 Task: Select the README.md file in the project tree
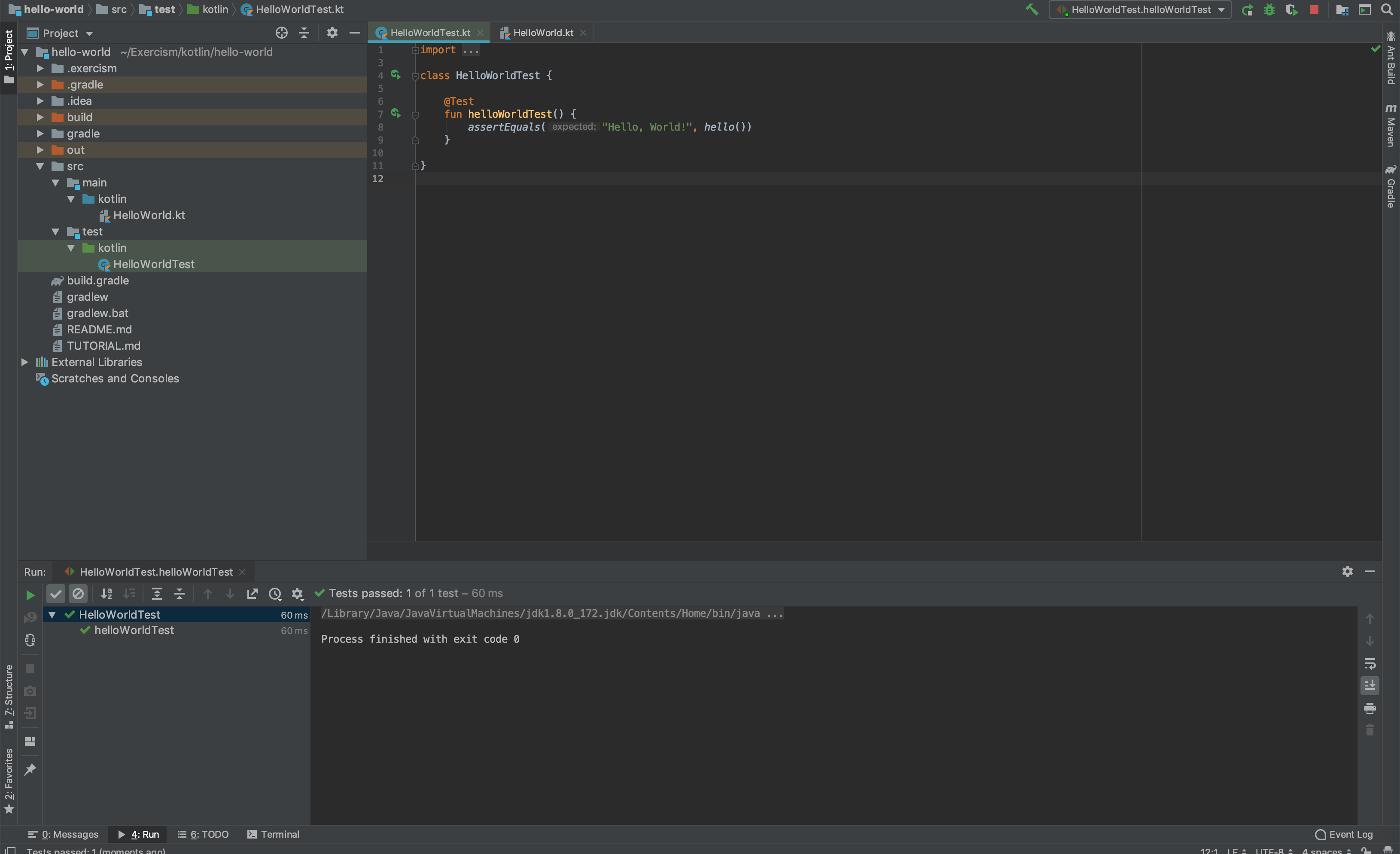(x=99, y=329)
